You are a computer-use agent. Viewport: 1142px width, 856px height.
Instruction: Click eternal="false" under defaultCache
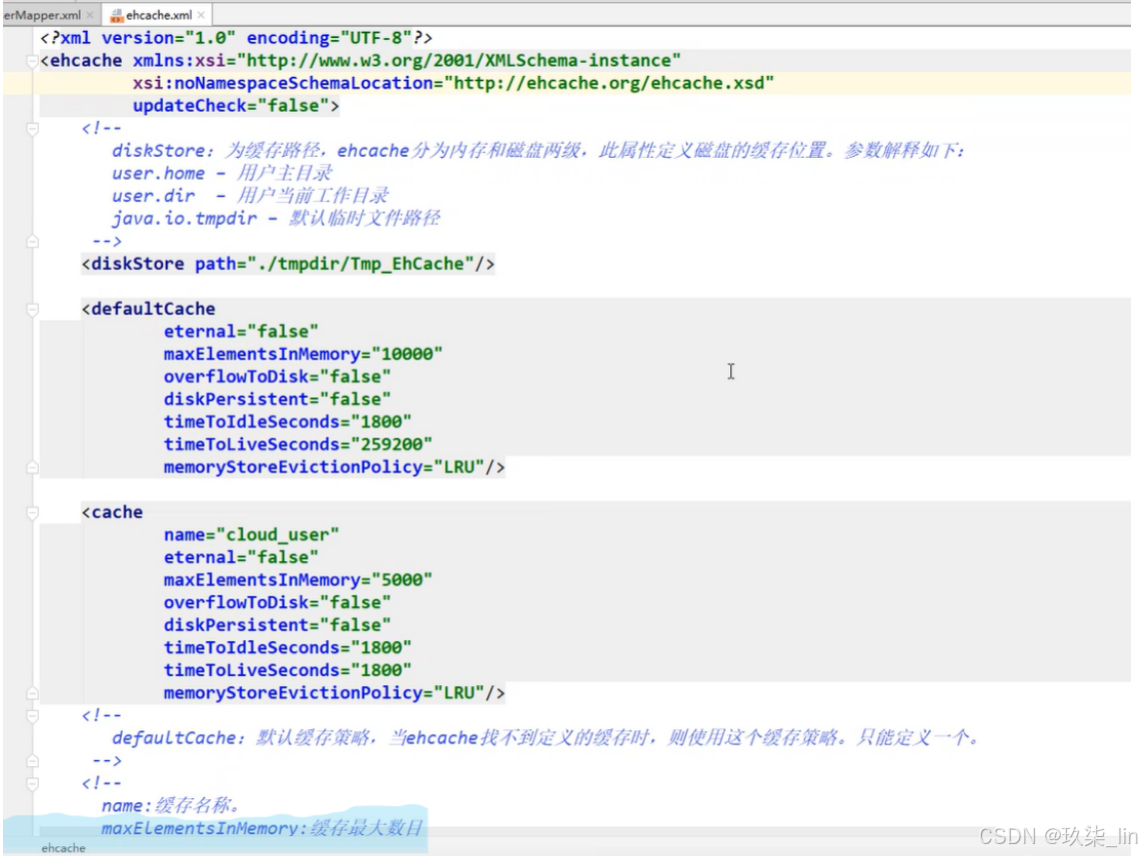(241, 331)
